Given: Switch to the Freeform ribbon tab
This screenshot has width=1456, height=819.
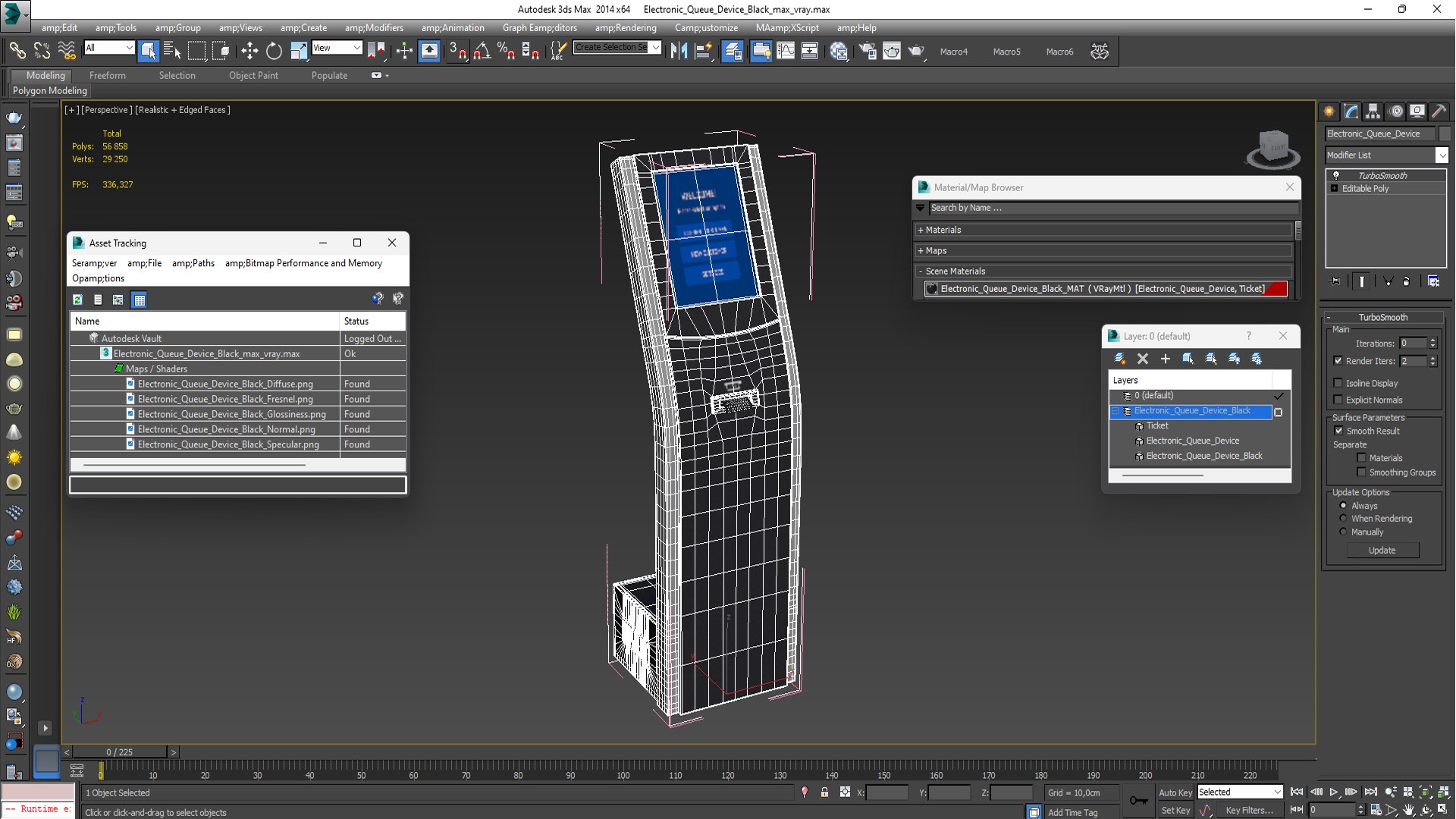Looking at the screenshot, I should pyautogui.click(x=108, y=75).
